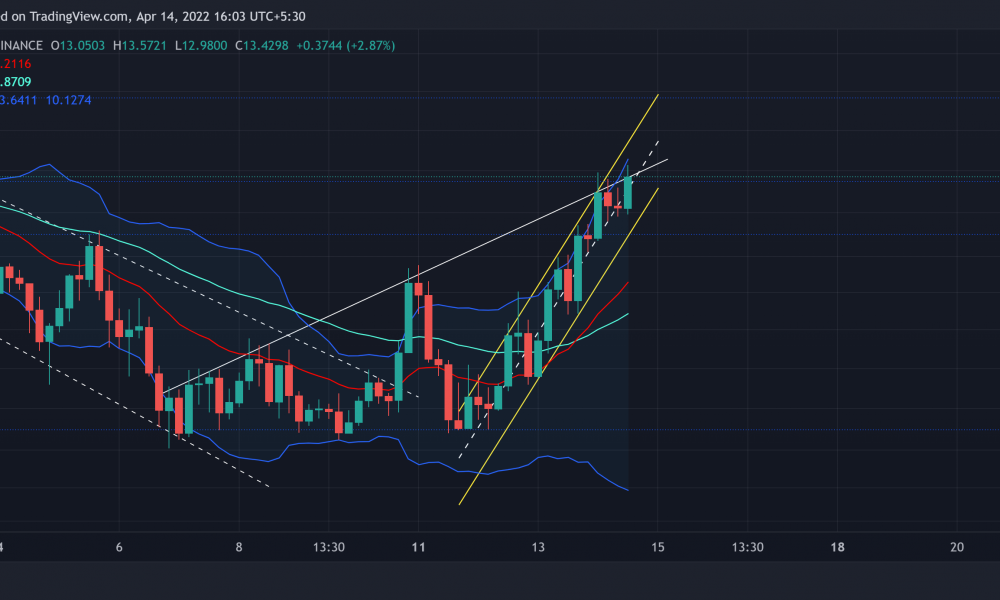1000x600 pixels.
Task: Click the time axis label 11
Action: coord(418,547)
